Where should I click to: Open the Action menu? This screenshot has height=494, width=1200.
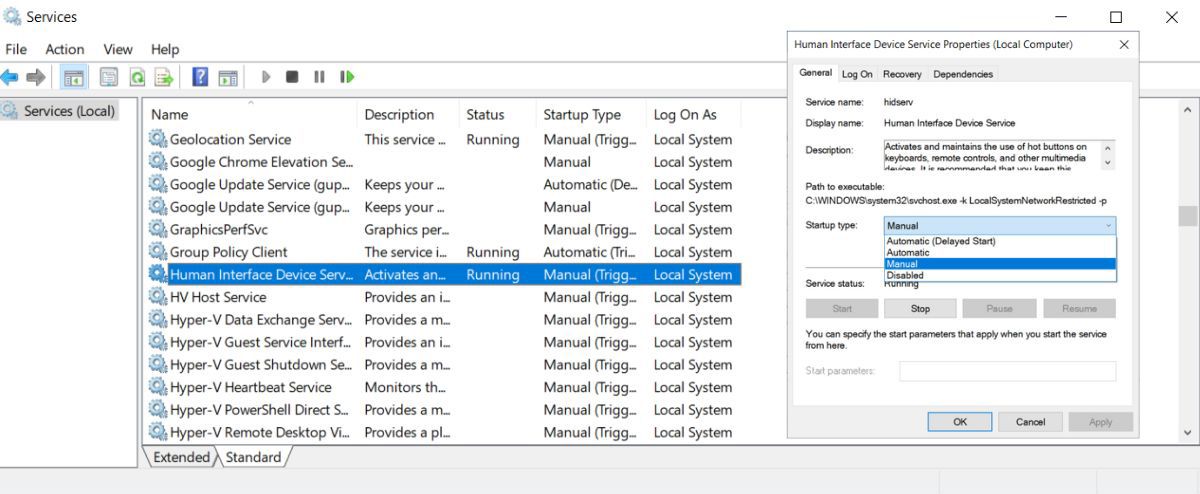tap(64, 49)
